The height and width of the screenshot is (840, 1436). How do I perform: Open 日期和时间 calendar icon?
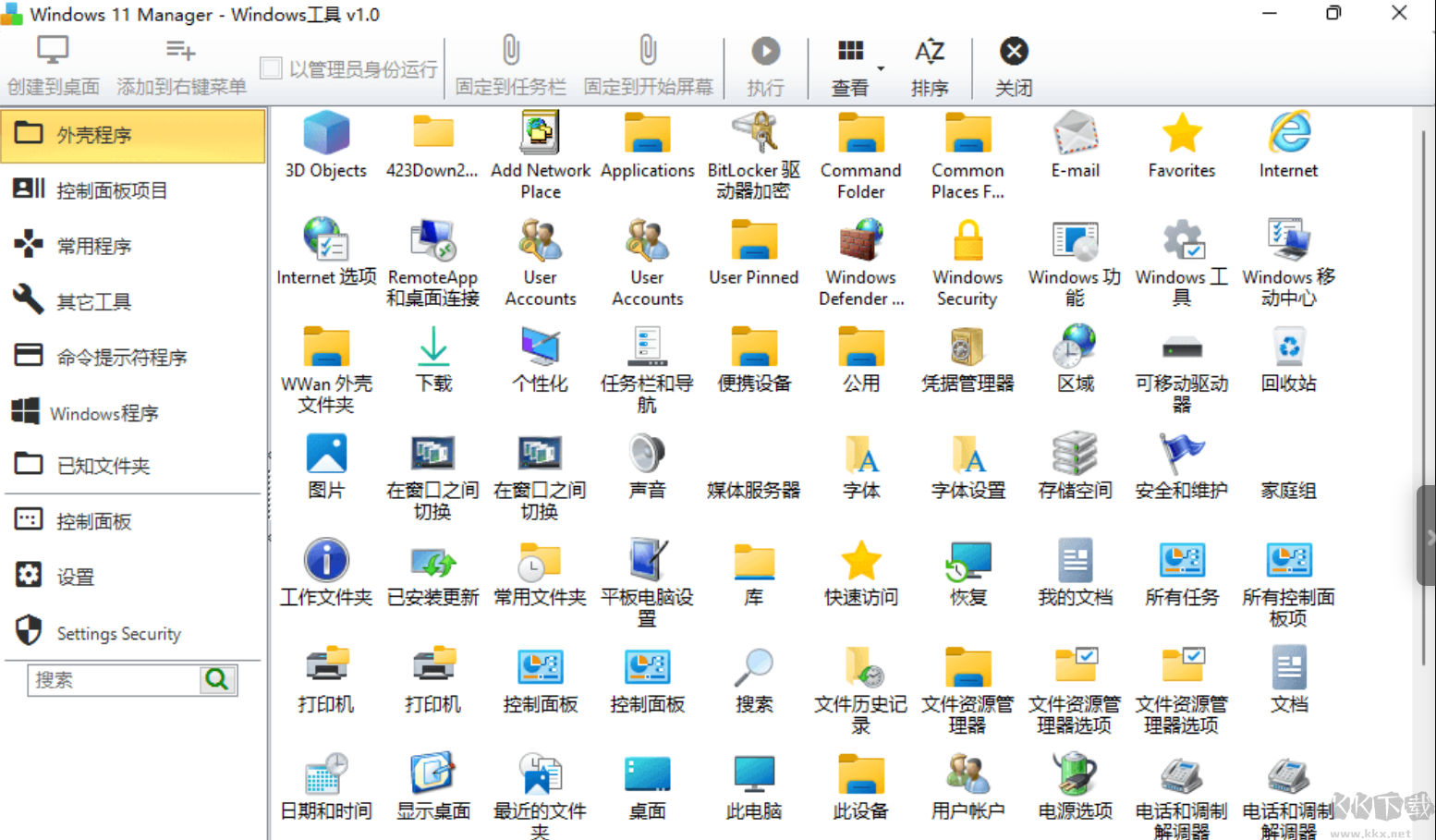pyautogui.click(x=326, y=773)
